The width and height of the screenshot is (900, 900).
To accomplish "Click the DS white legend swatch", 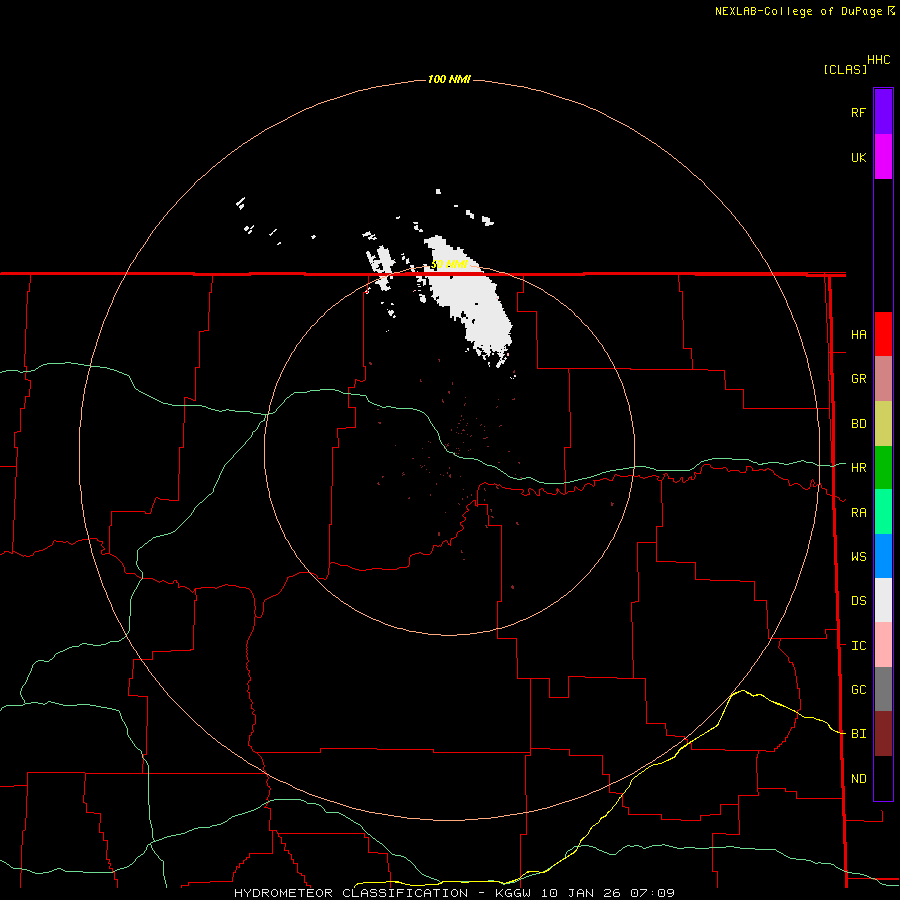I will (x=883, y=600).
